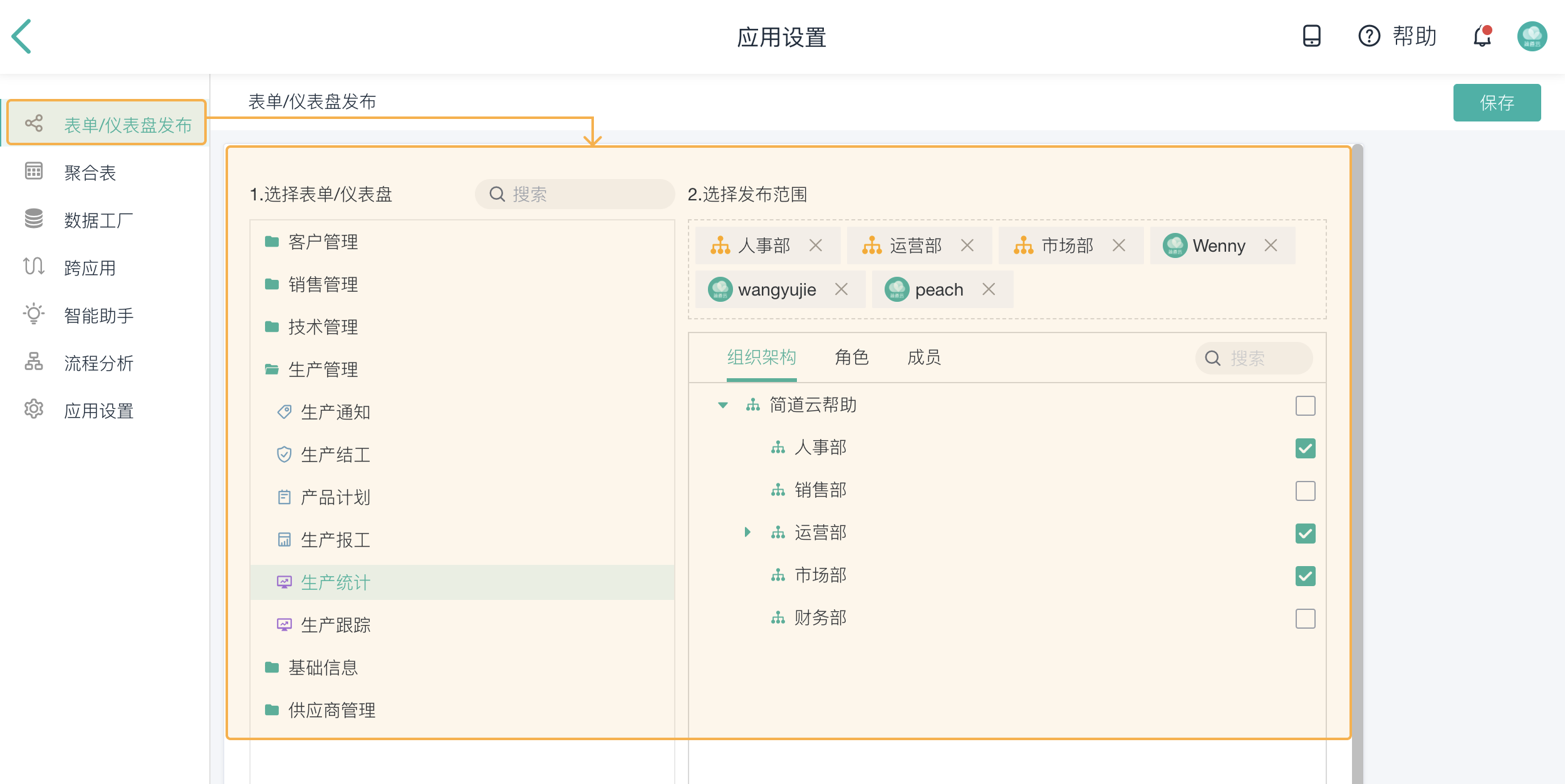Open 数据工厂 in the sidebar

point(98,220)
